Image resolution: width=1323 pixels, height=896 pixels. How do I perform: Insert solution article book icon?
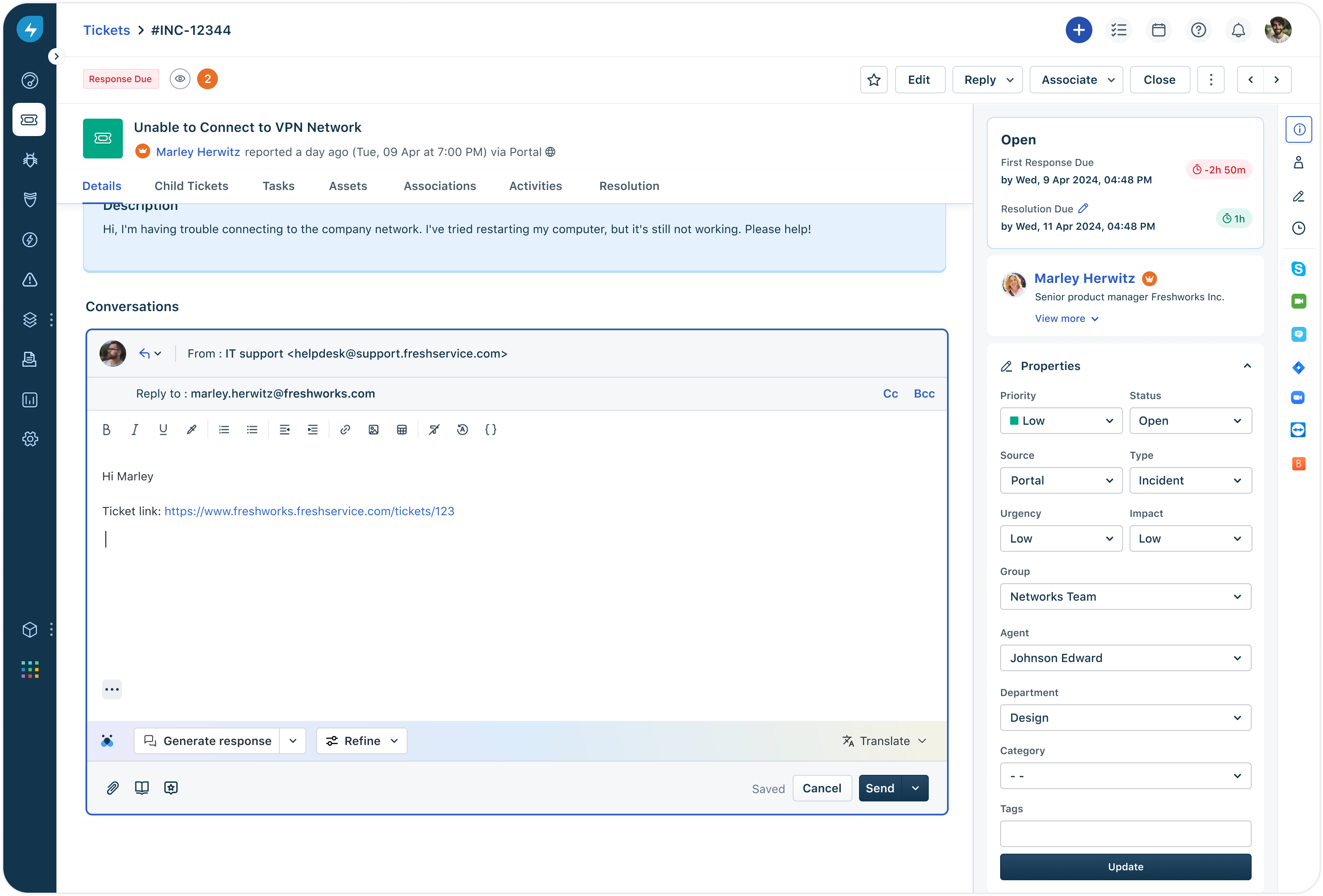(x=142, y=788)
